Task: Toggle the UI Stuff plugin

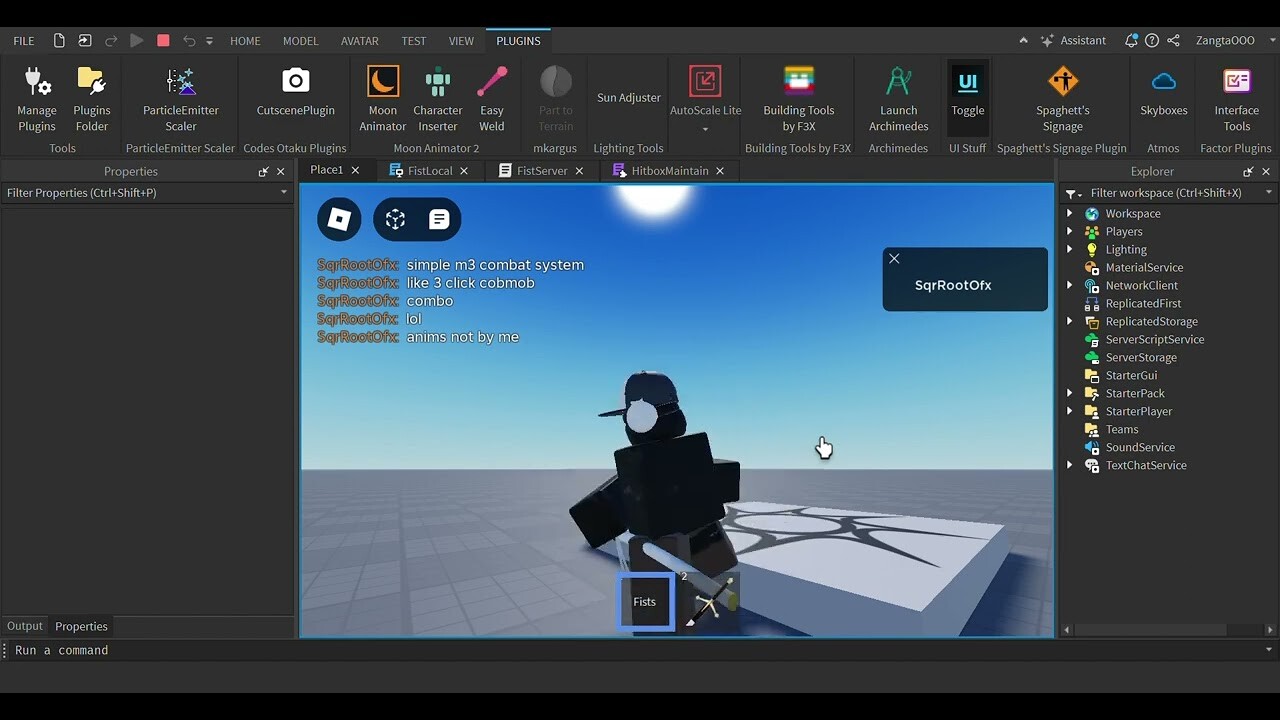Action: coord(967,97)
